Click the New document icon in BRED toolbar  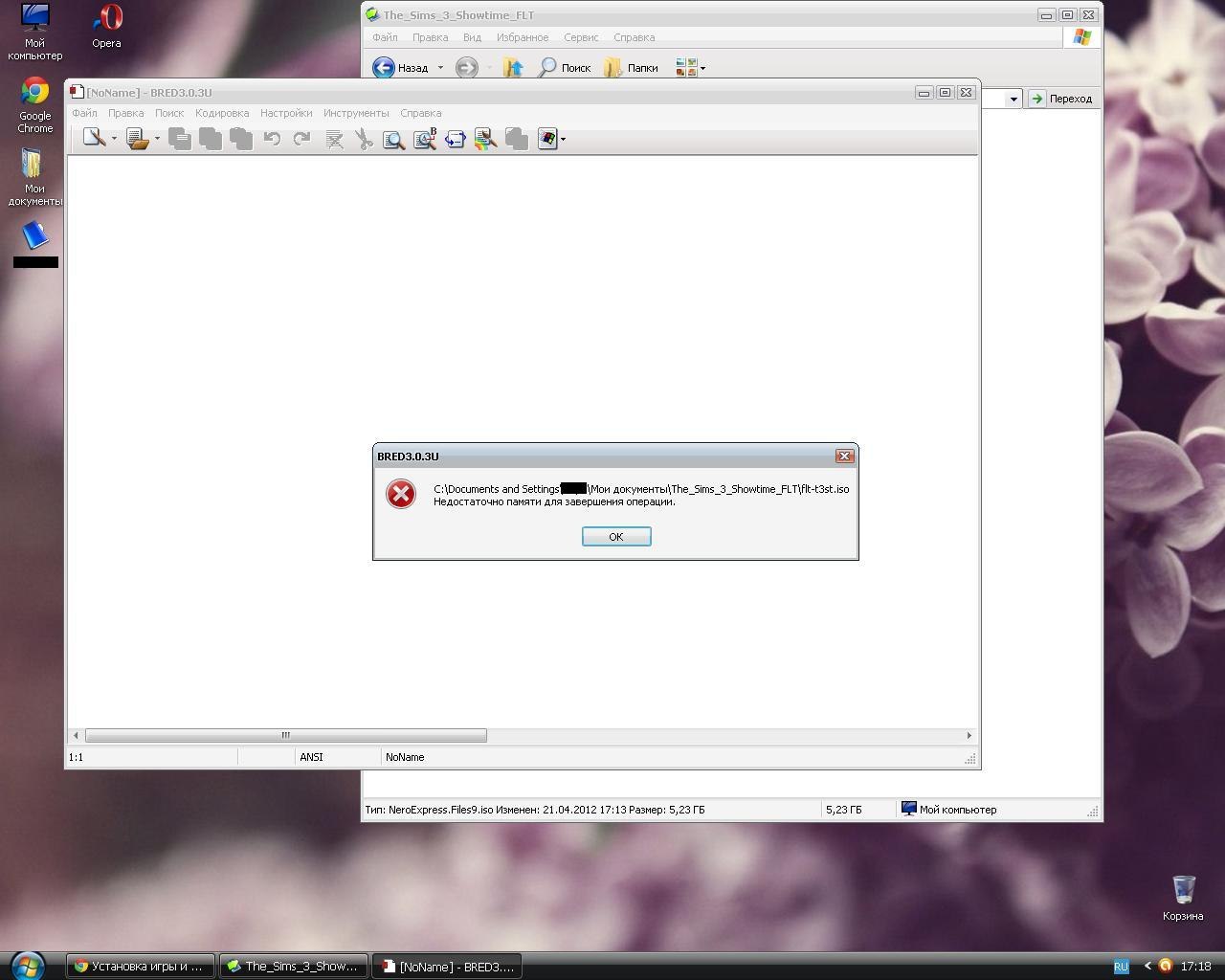tap(93, 139)
